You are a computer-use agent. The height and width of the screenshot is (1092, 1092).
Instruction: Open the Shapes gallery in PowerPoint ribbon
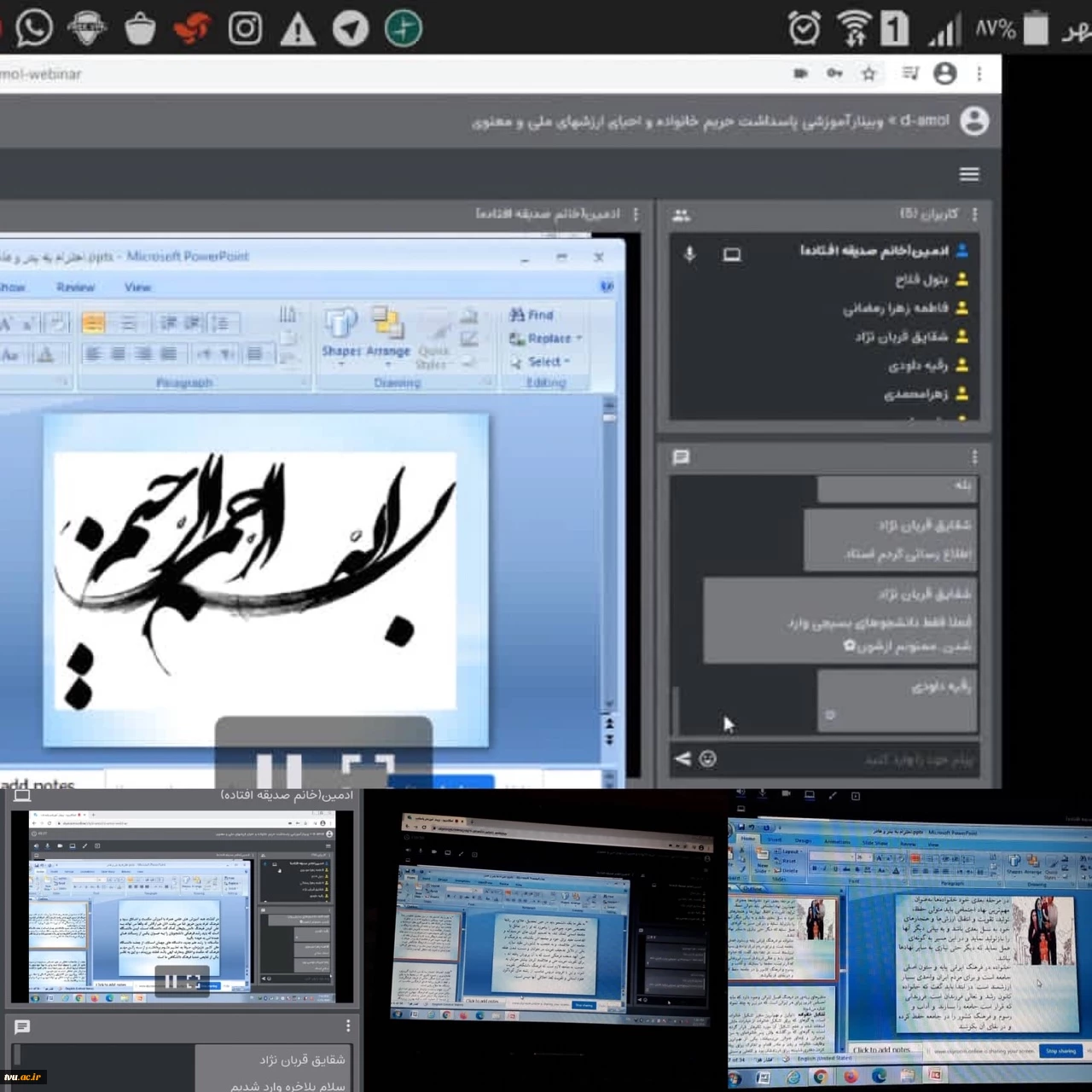(341, 333)
